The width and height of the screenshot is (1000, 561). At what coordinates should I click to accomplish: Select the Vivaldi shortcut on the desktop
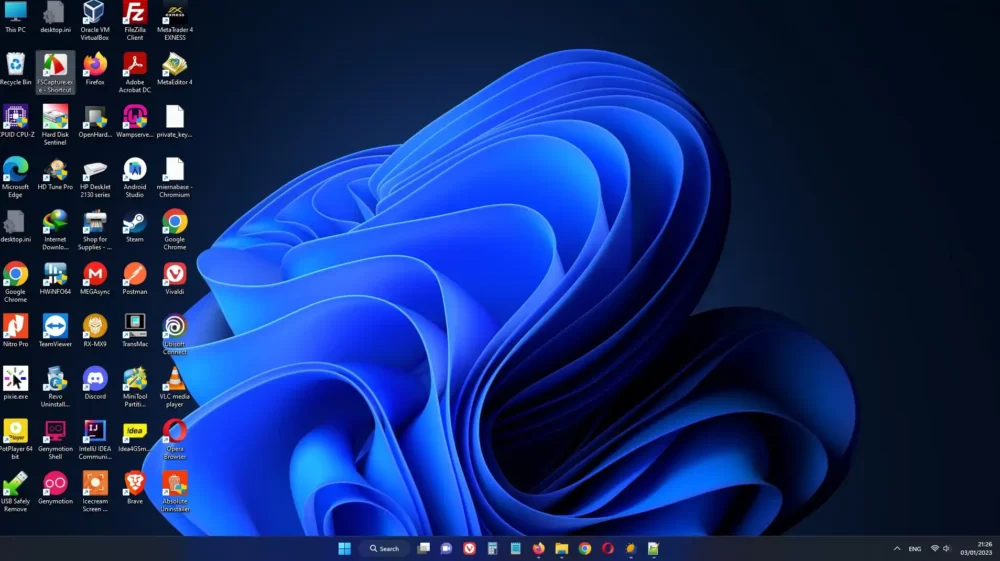(175, 279)
